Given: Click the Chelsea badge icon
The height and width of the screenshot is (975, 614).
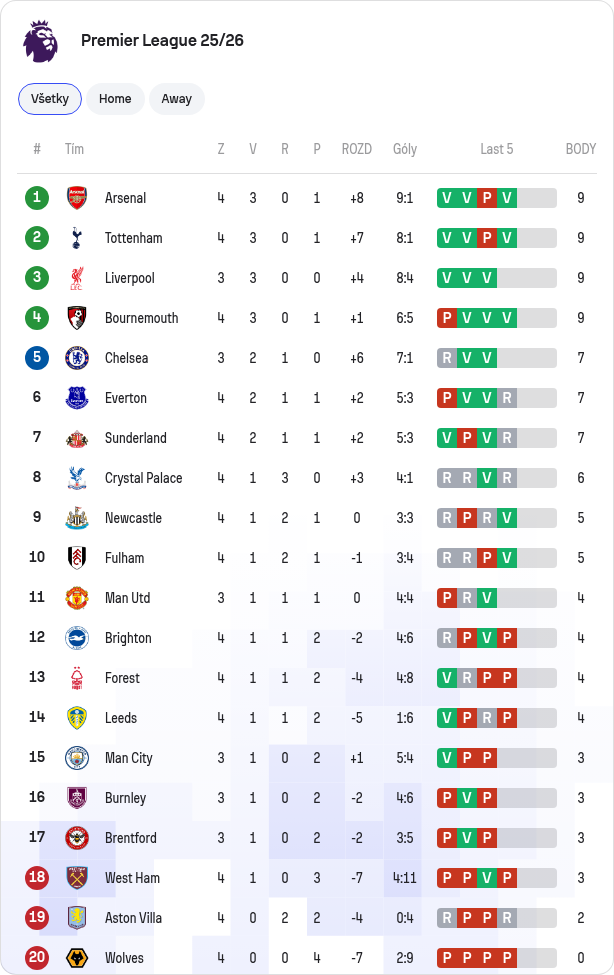Looking at the screenshot, I should coord(77,358).
